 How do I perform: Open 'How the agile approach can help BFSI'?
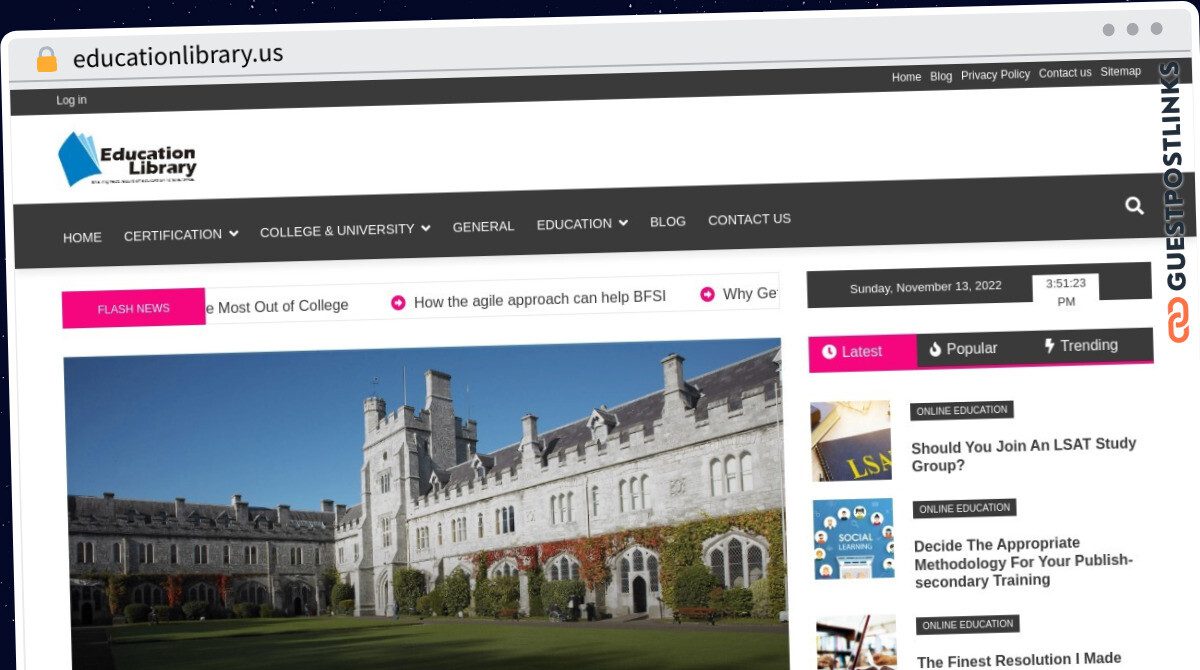539,299
